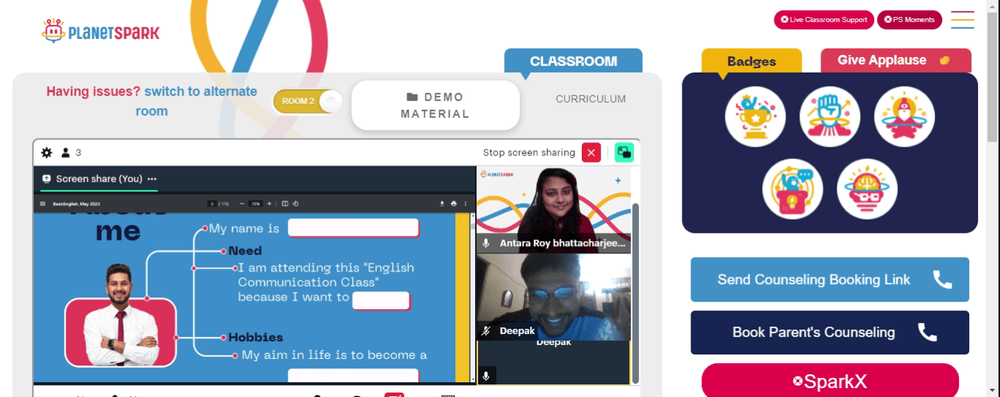1000x397 pixels.
Task: Stop screen sharing with red X
Action: point(591,153)
